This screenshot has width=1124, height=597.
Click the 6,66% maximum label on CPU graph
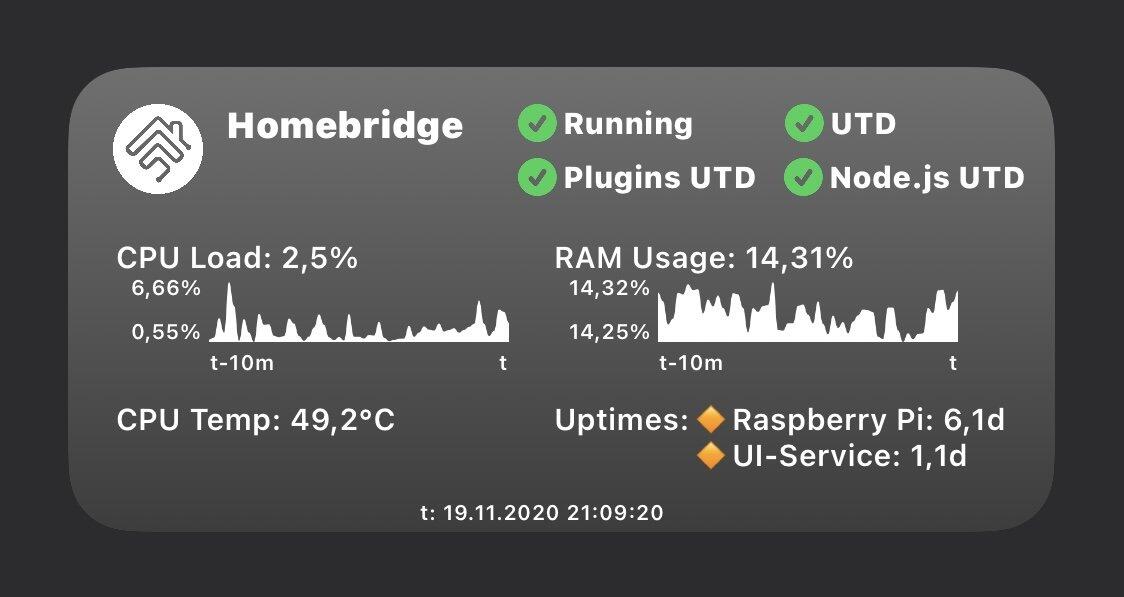point(166,289)
